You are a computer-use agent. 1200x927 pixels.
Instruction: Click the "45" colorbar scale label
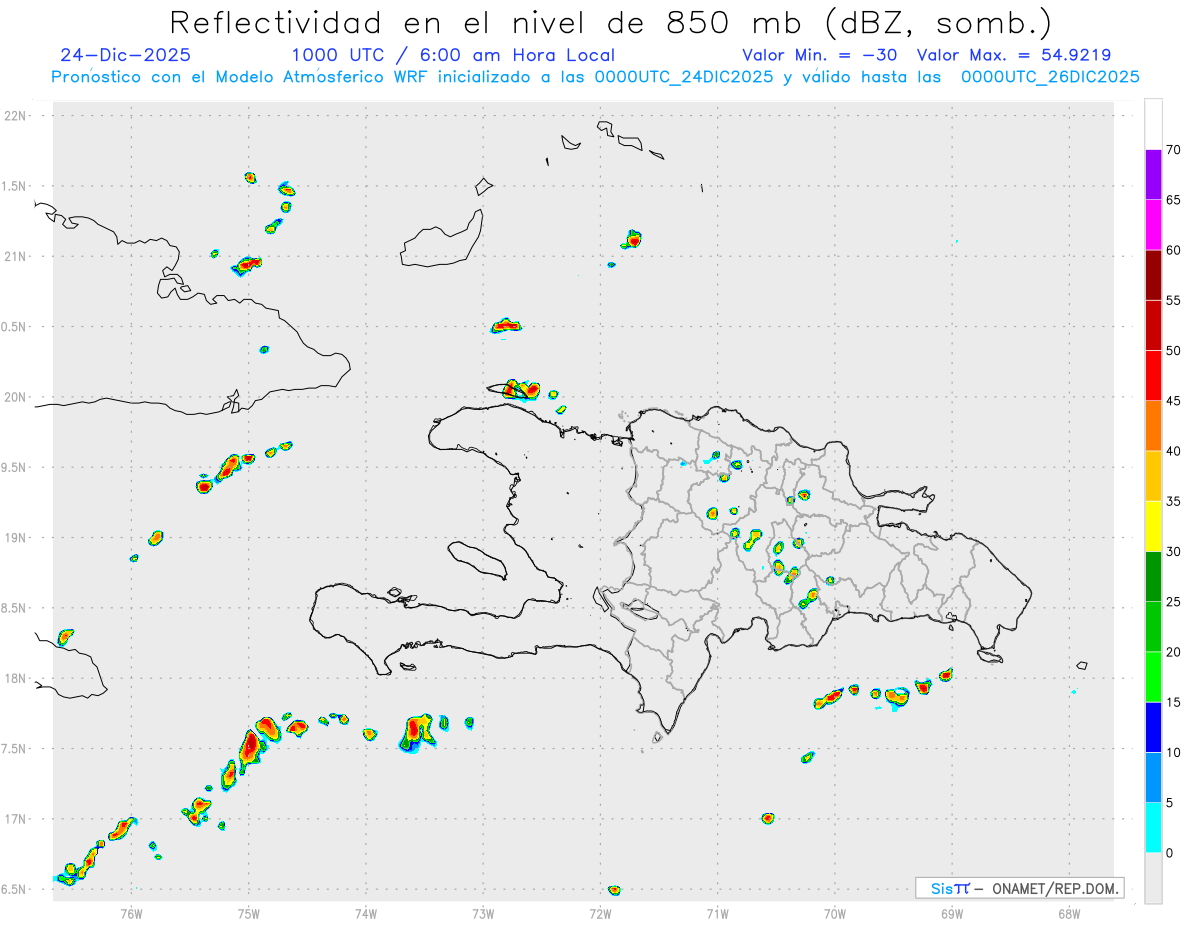click(1173, 401)
